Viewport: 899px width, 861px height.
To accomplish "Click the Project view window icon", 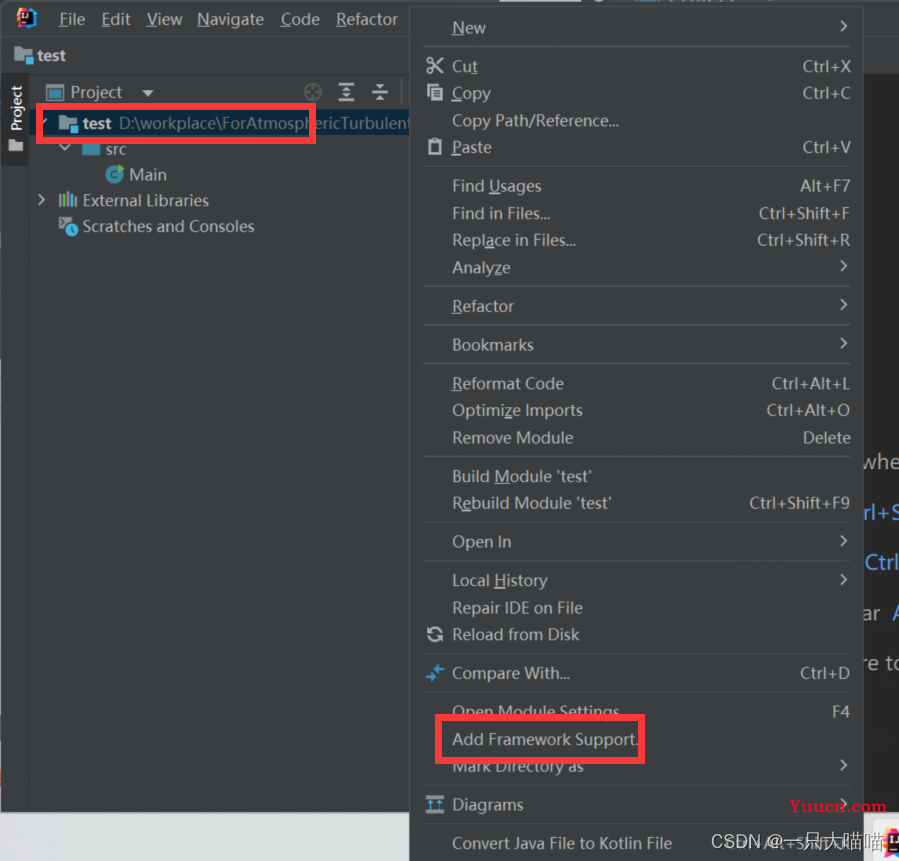I will point(55,92).
